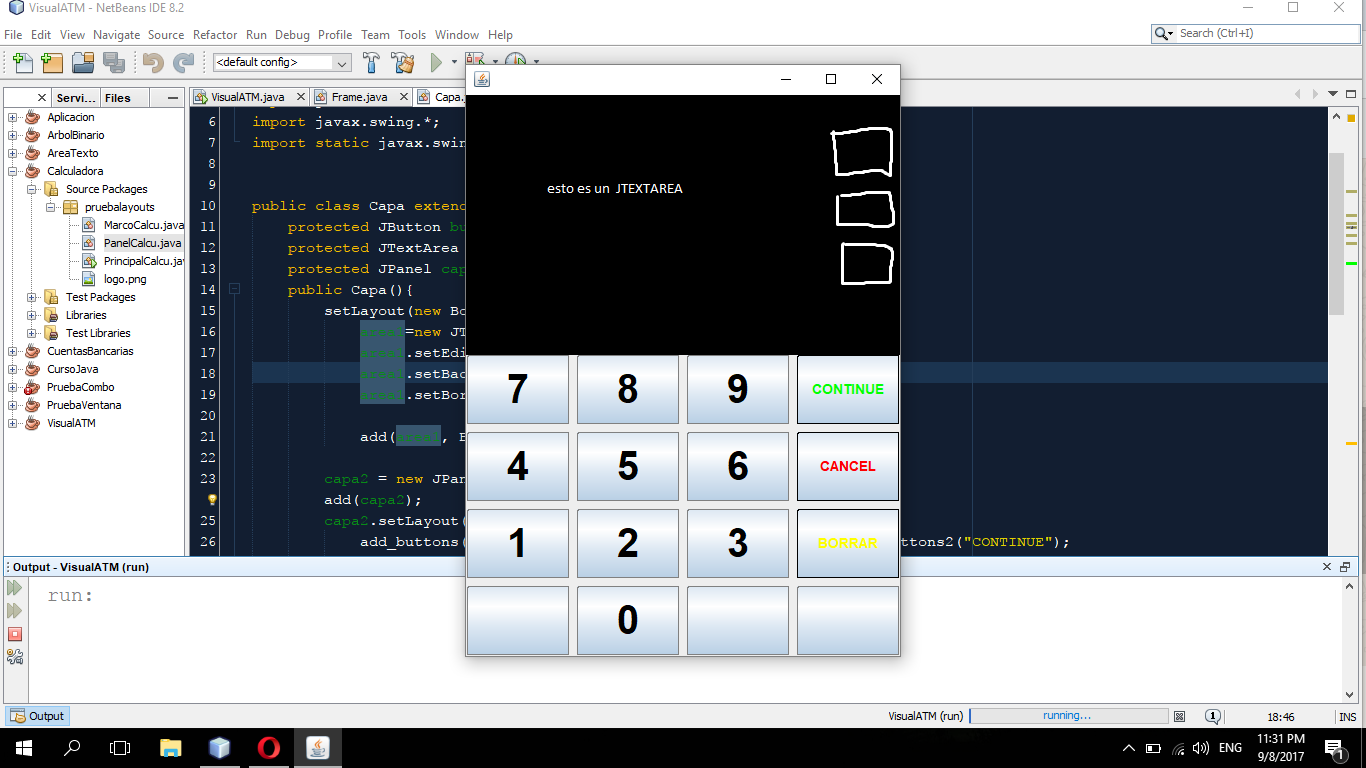Collapse the Calculadora project node
The width and height of the screenshot is (1366, 768).
13,171
